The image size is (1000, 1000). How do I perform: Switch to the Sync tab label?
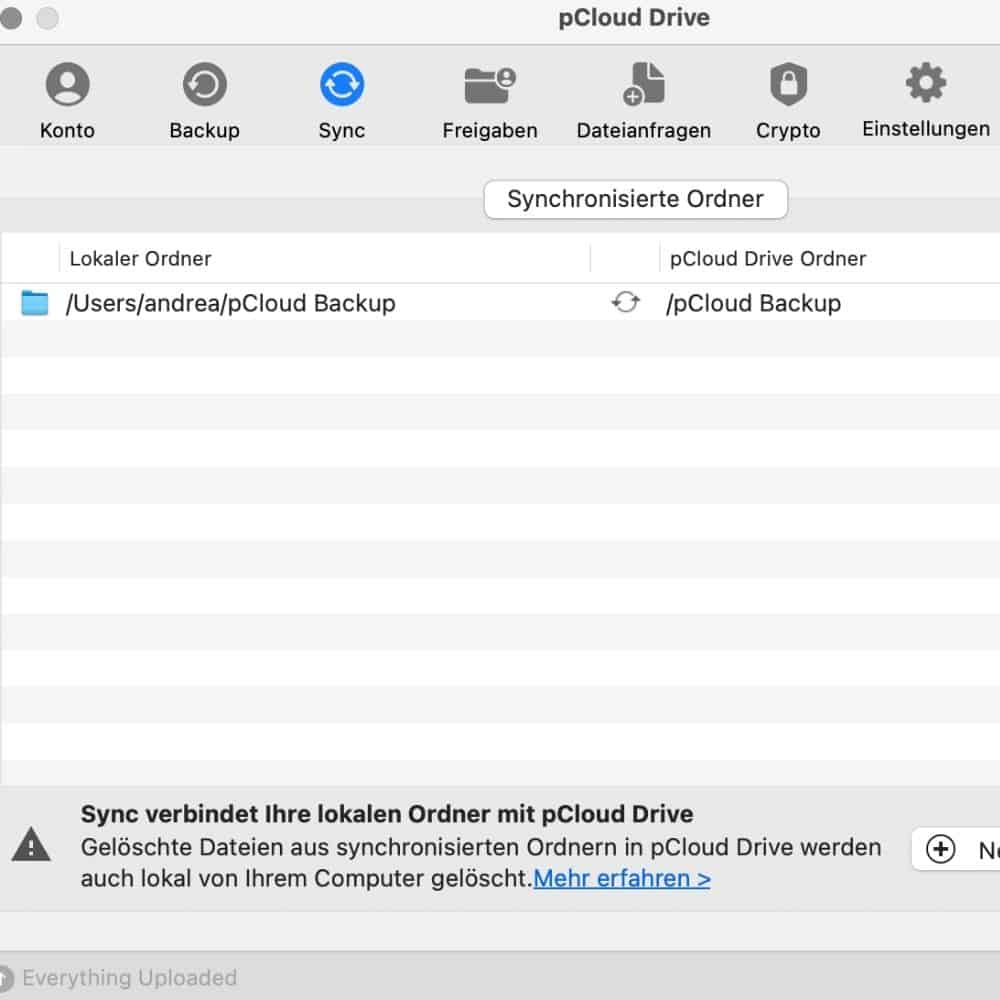tap(342, 130)
